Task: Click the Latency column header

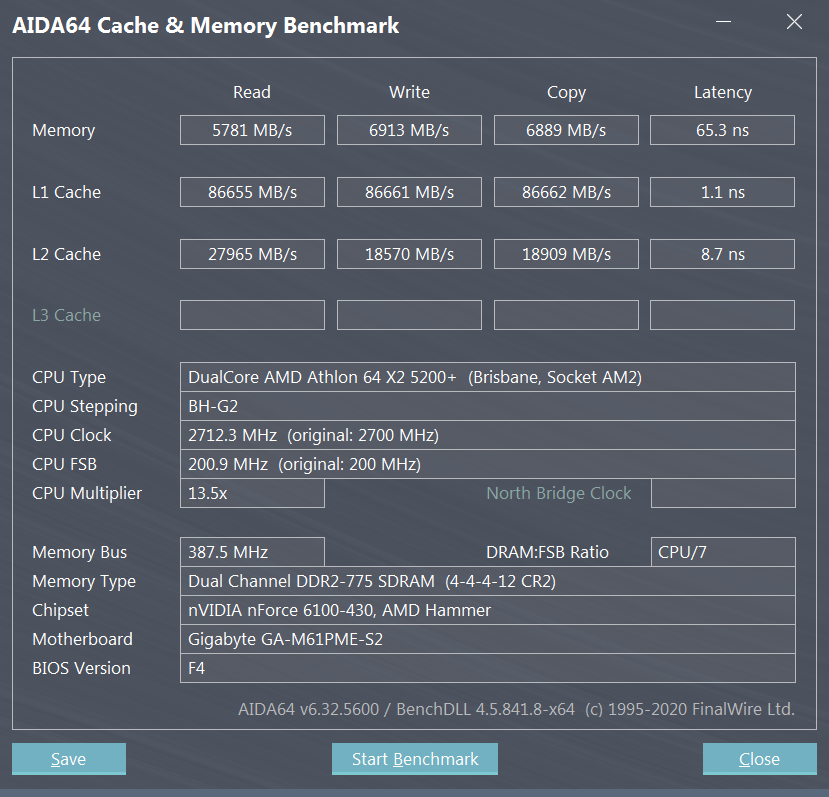Action: coord(723,93)
